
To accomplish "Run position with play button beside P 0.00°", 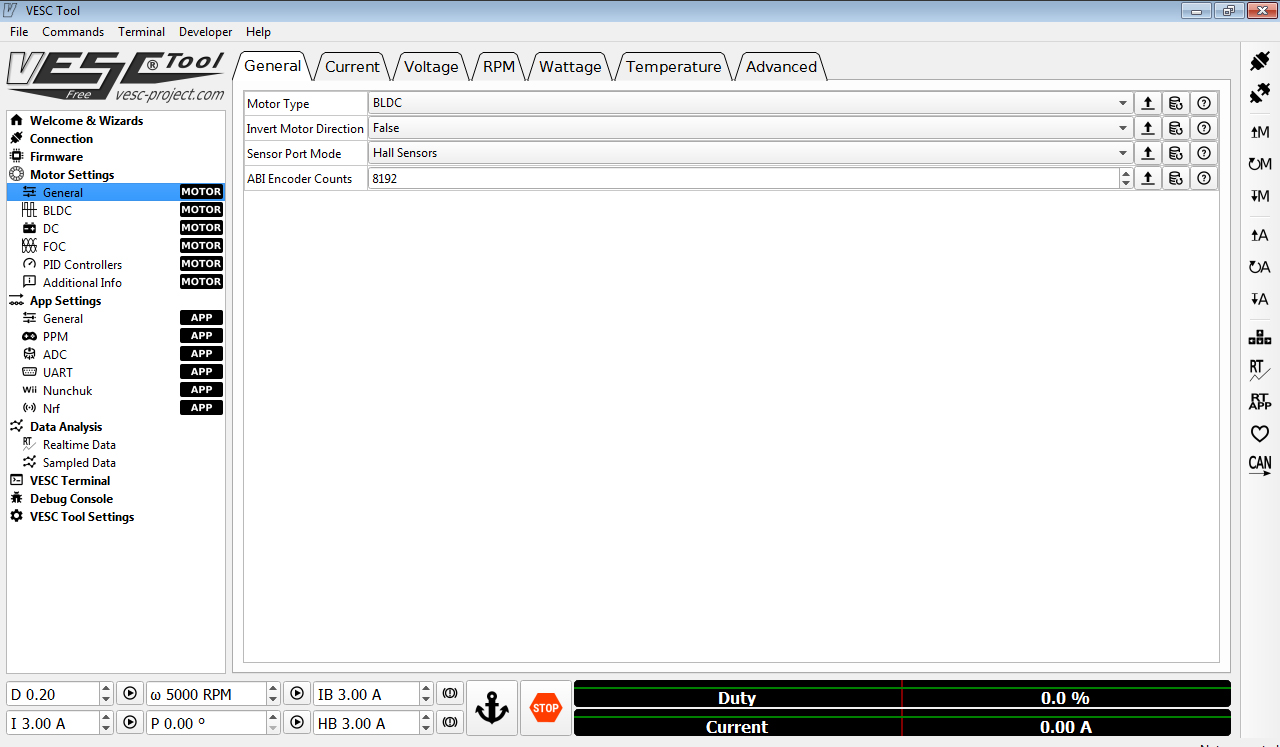I will click(x=297, y=722).
